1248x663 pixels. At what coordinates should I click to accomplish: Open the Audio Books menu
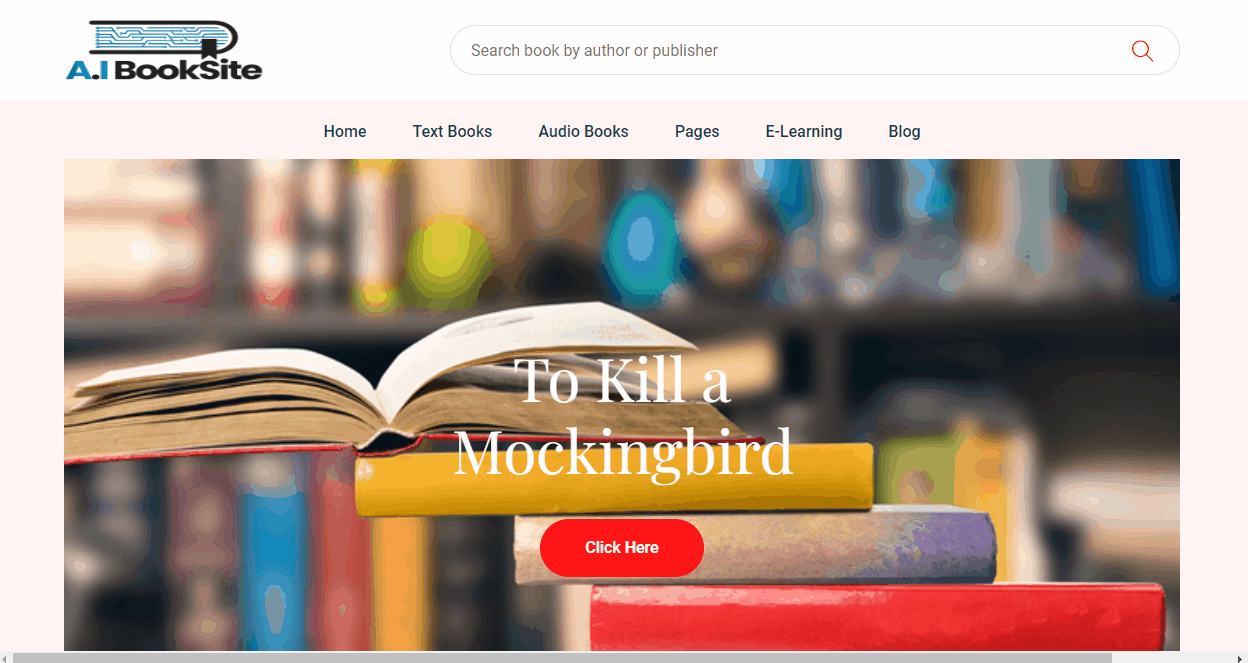point(583,131)
